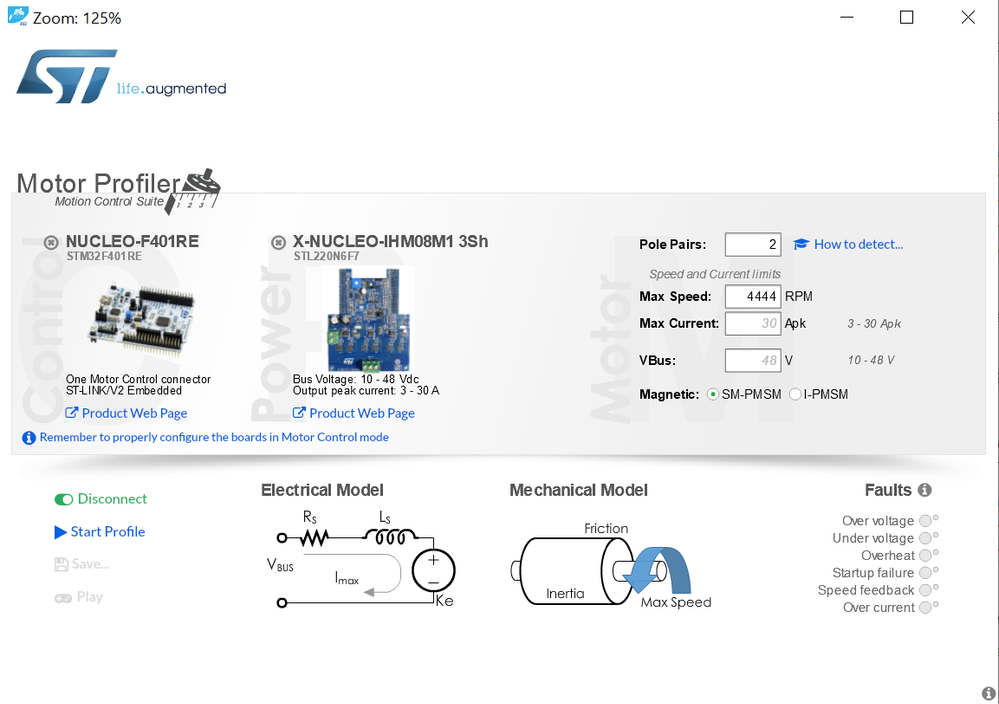Viewport: 999px width, 704px height.
Task: Click the X-NUCLEO-IHM08M1 power board image
Action: (x=369, y=320)
